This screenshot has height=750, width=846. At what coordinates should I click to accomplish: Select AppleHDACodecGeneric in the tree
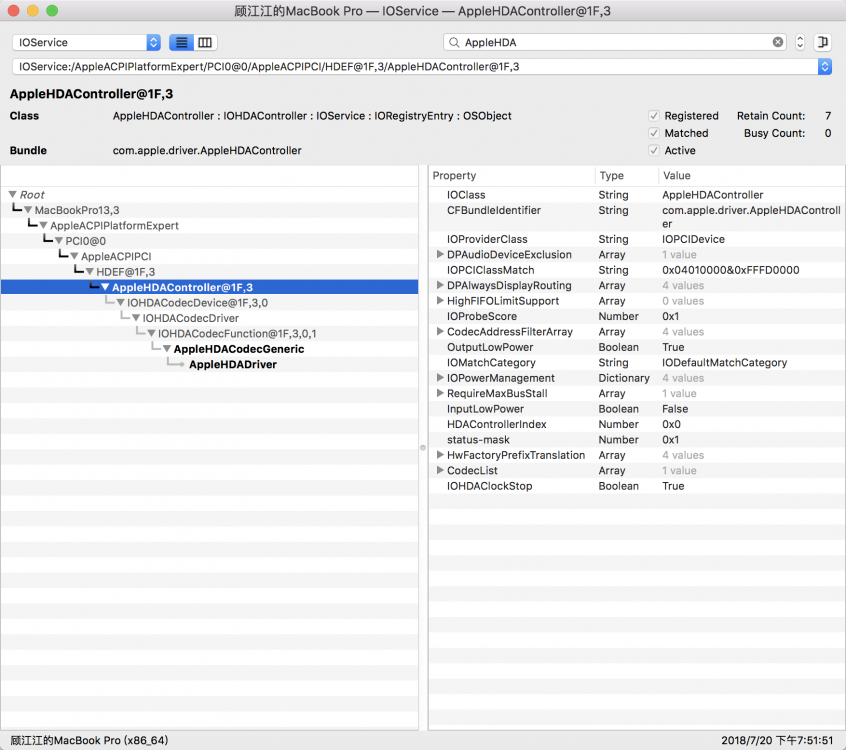point(238,349)
